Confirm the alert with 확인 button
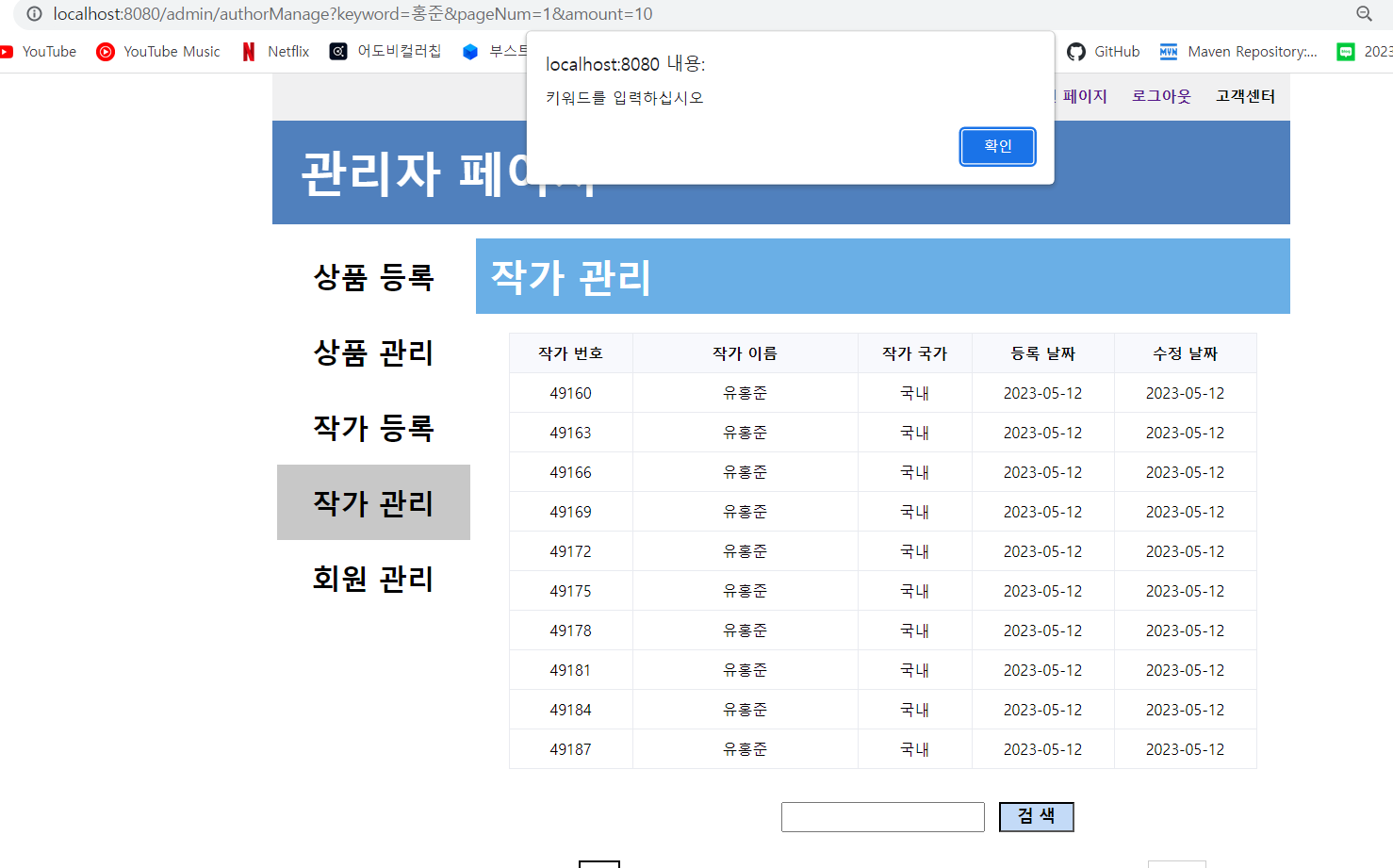The width and height of the screenshot is (1393, 868). pyautogui.click(x=997, y=146)
